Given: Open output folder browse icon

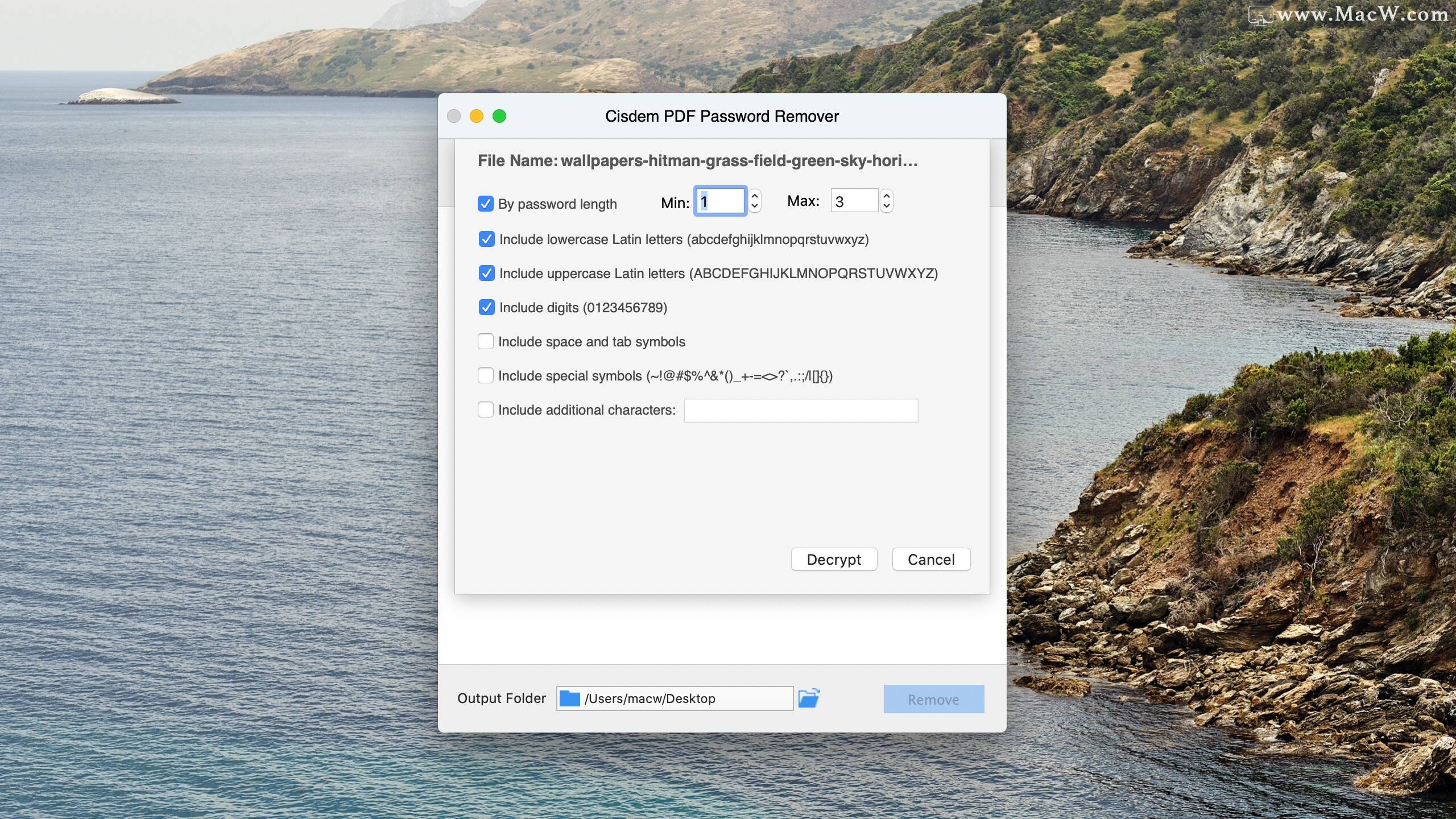Looking at the screenshot, I should (x=809, y=698).
